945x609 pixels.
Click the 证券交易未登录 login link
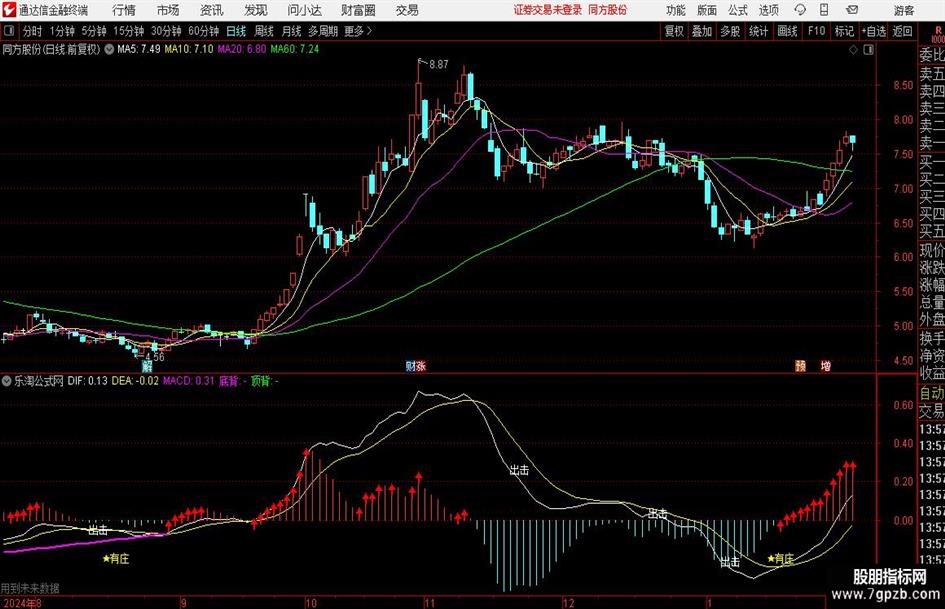coord(548,10)
